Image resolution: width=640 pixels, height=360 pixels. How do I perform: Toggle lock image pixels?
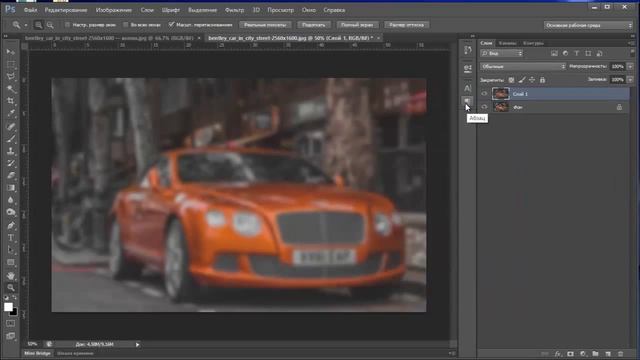coord(522,80)
